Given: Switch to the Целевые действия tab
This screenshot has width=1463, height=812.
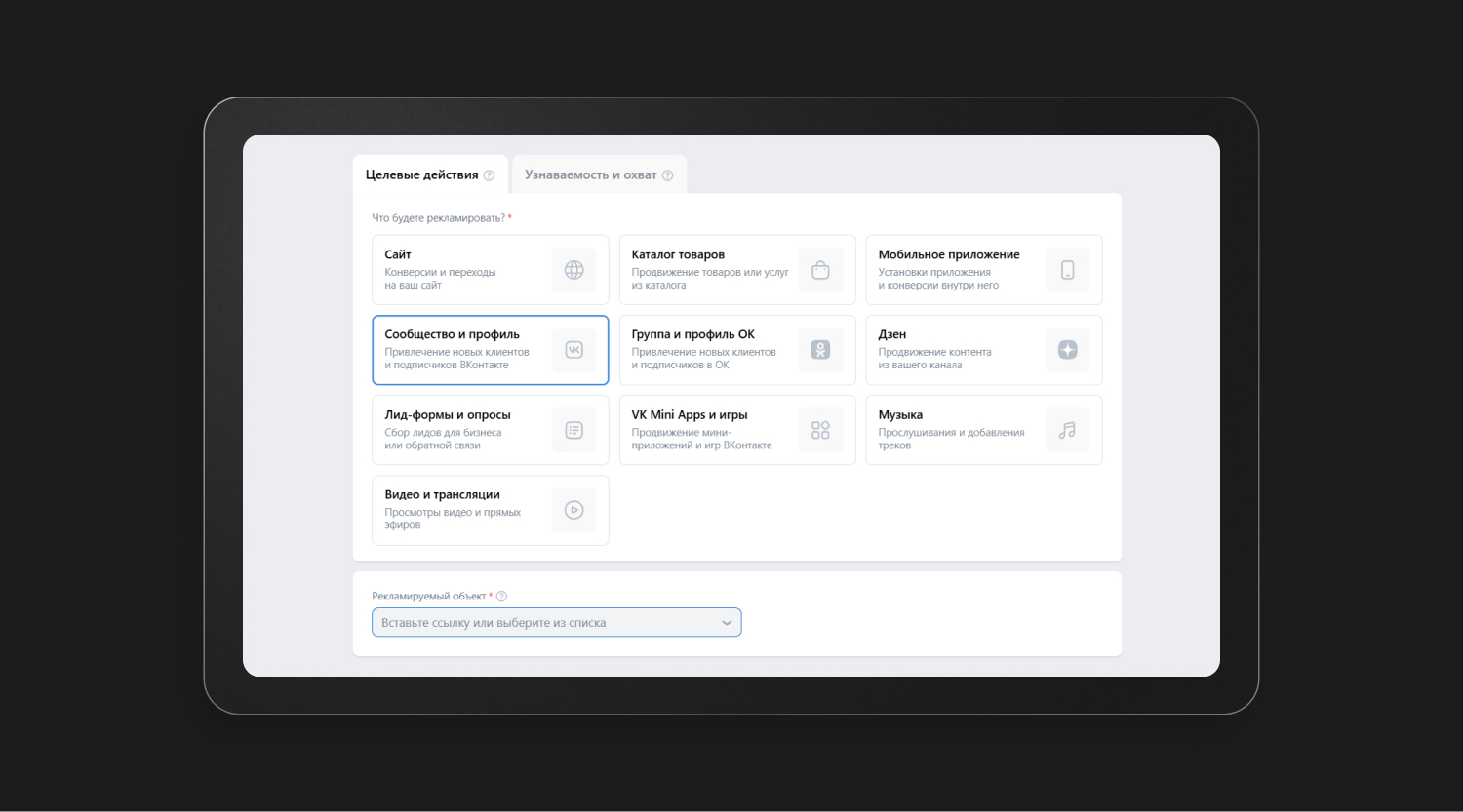Looking at the screenshot, I should click(x=430, y=174).
